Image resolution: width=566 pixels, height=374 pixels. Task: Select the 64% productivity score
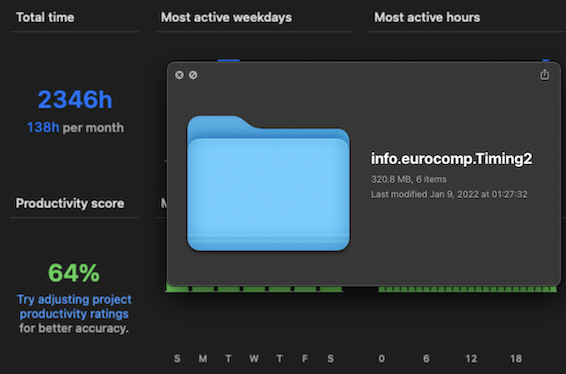pyautogui.click(x=74, y=273)
